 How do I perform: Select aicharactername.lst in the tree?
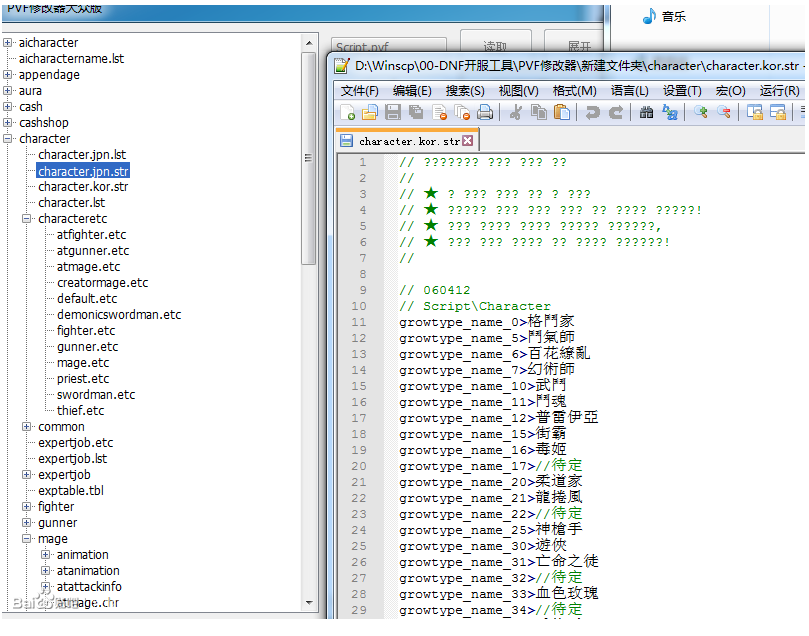coord(71,58)
